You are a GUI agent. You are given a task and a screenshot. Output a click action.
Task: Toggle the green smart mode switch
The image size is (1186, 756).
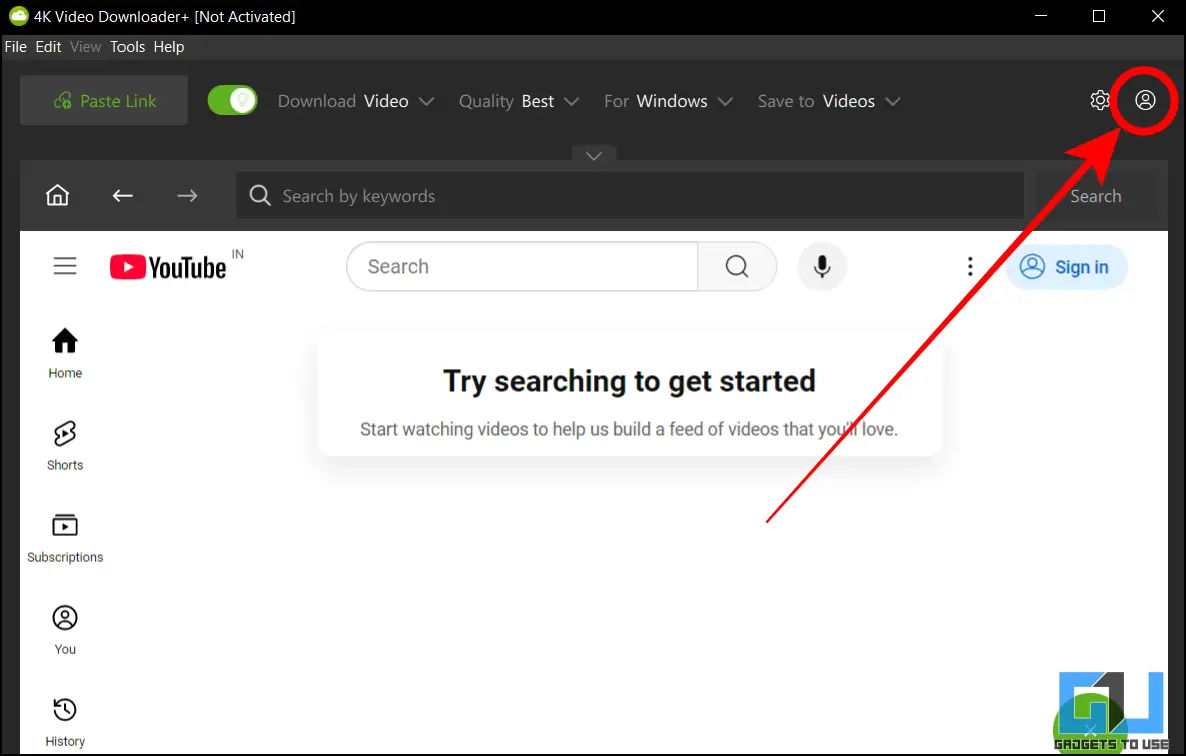click(232, 100)
